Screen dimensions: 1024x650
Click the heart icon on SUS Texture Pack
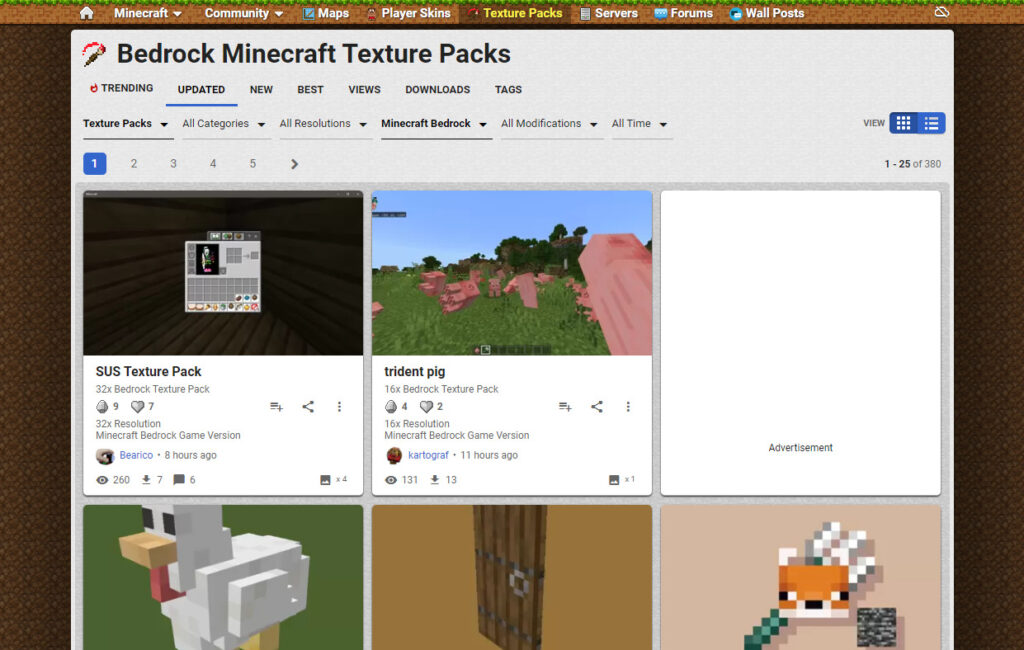click(138, 407)
